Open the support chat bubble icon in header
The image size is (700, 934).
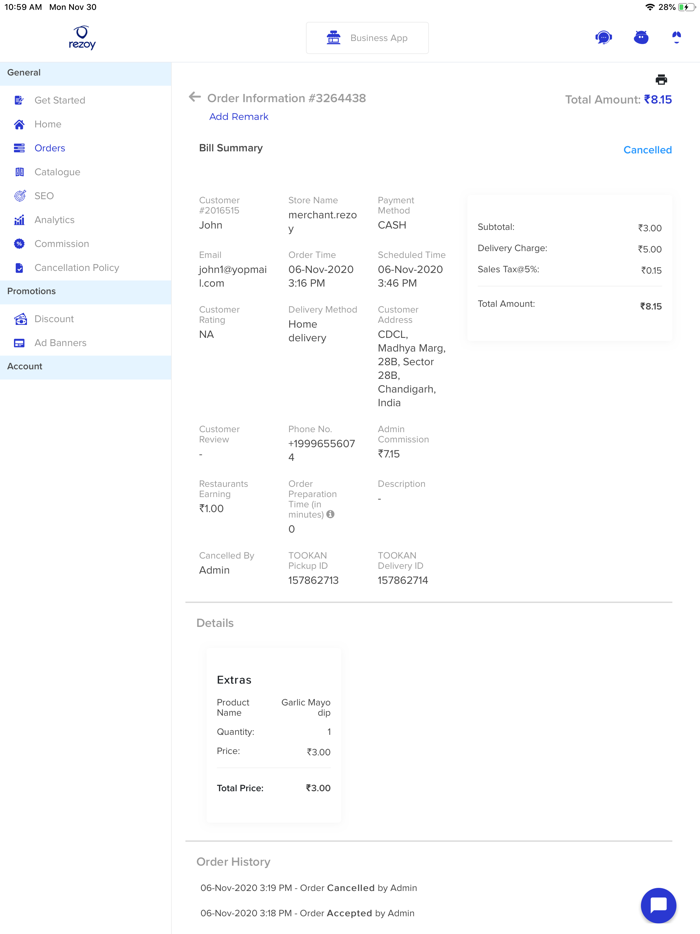click(x=603, y=38)
